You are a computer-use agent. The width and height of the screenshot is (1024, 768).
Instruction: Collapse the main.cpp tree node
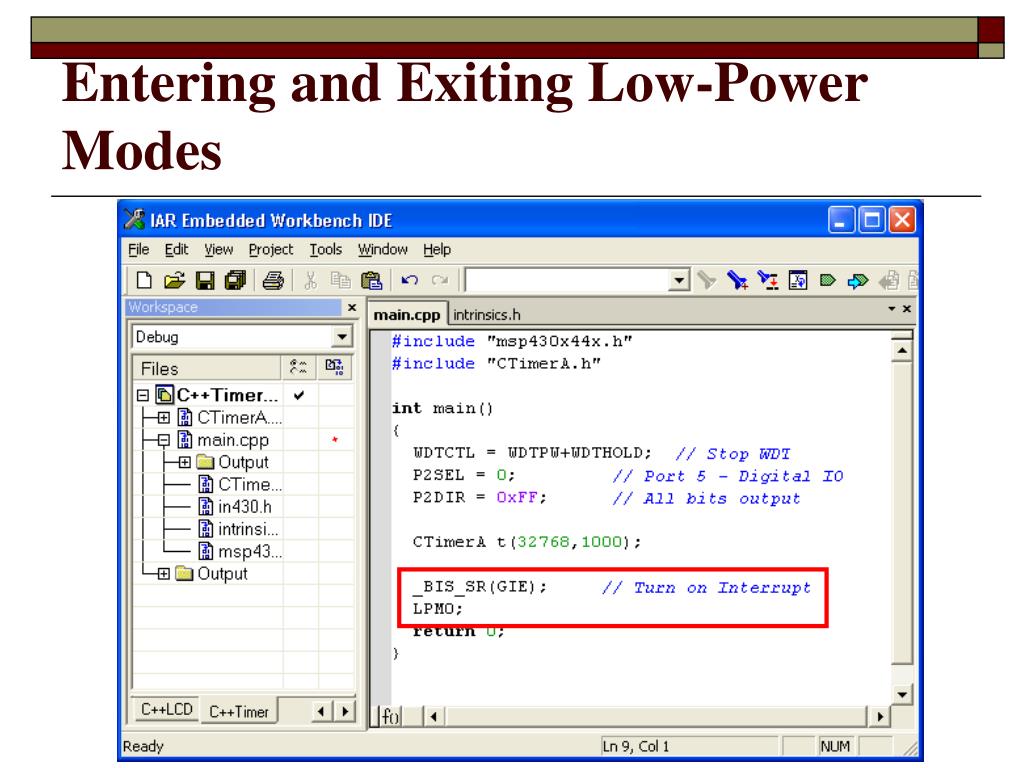[164, 440]
